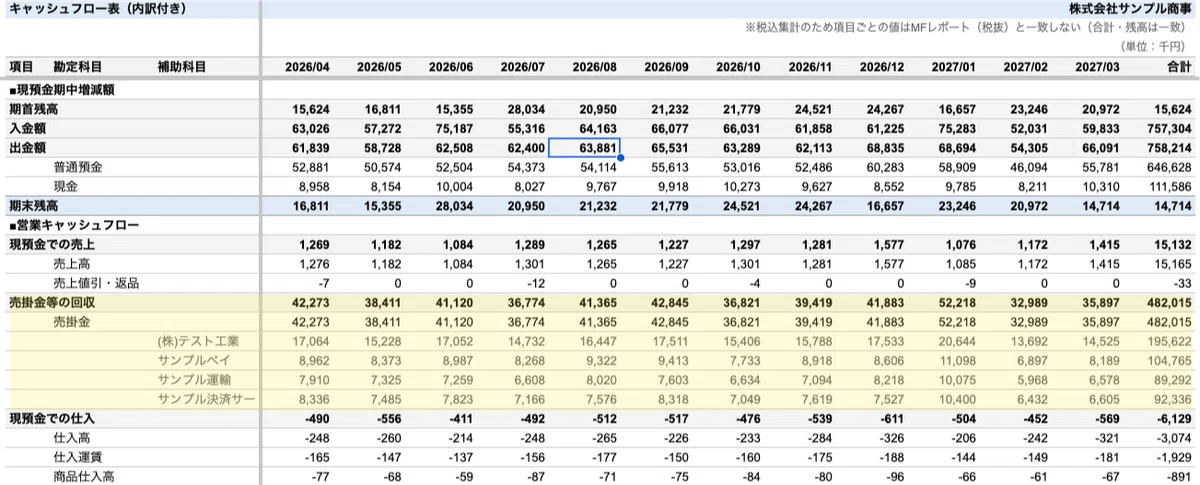
Task: Click the 出金額 total 758,214
Action: 1169,148
